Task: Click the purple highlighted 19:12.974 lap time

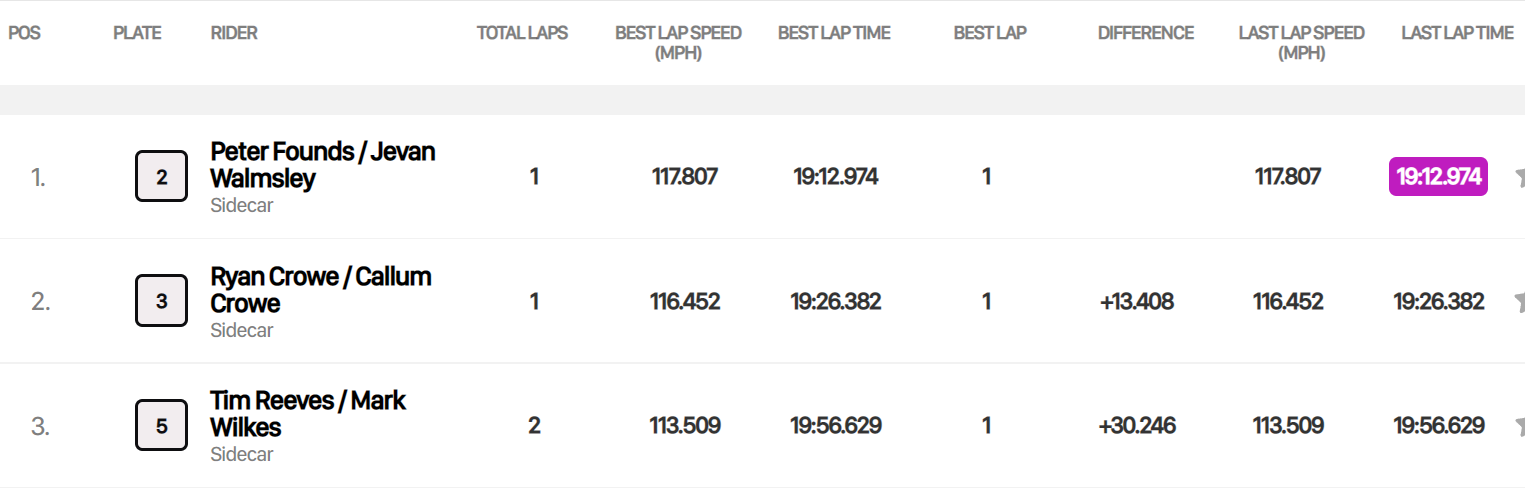Action: click(1438, 177)
